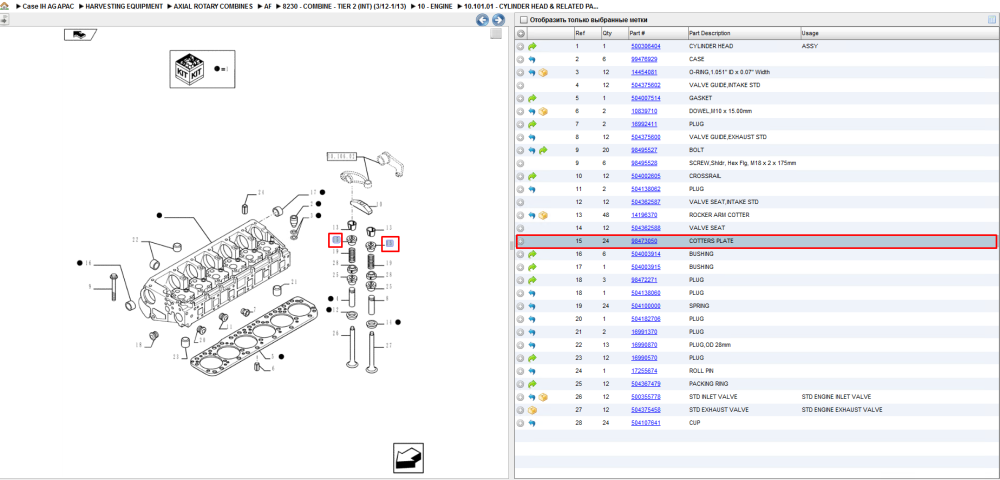
Task: Click callout 27 next to the exhaust valve
Action: [x=387, y=346]
